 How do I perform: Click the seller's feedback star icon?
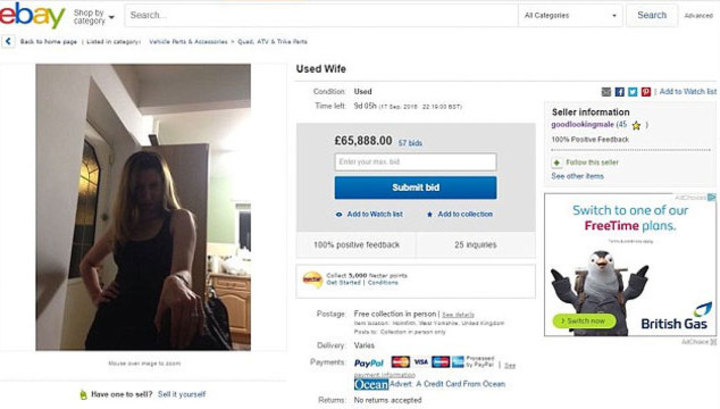click(x=636, y=125)
